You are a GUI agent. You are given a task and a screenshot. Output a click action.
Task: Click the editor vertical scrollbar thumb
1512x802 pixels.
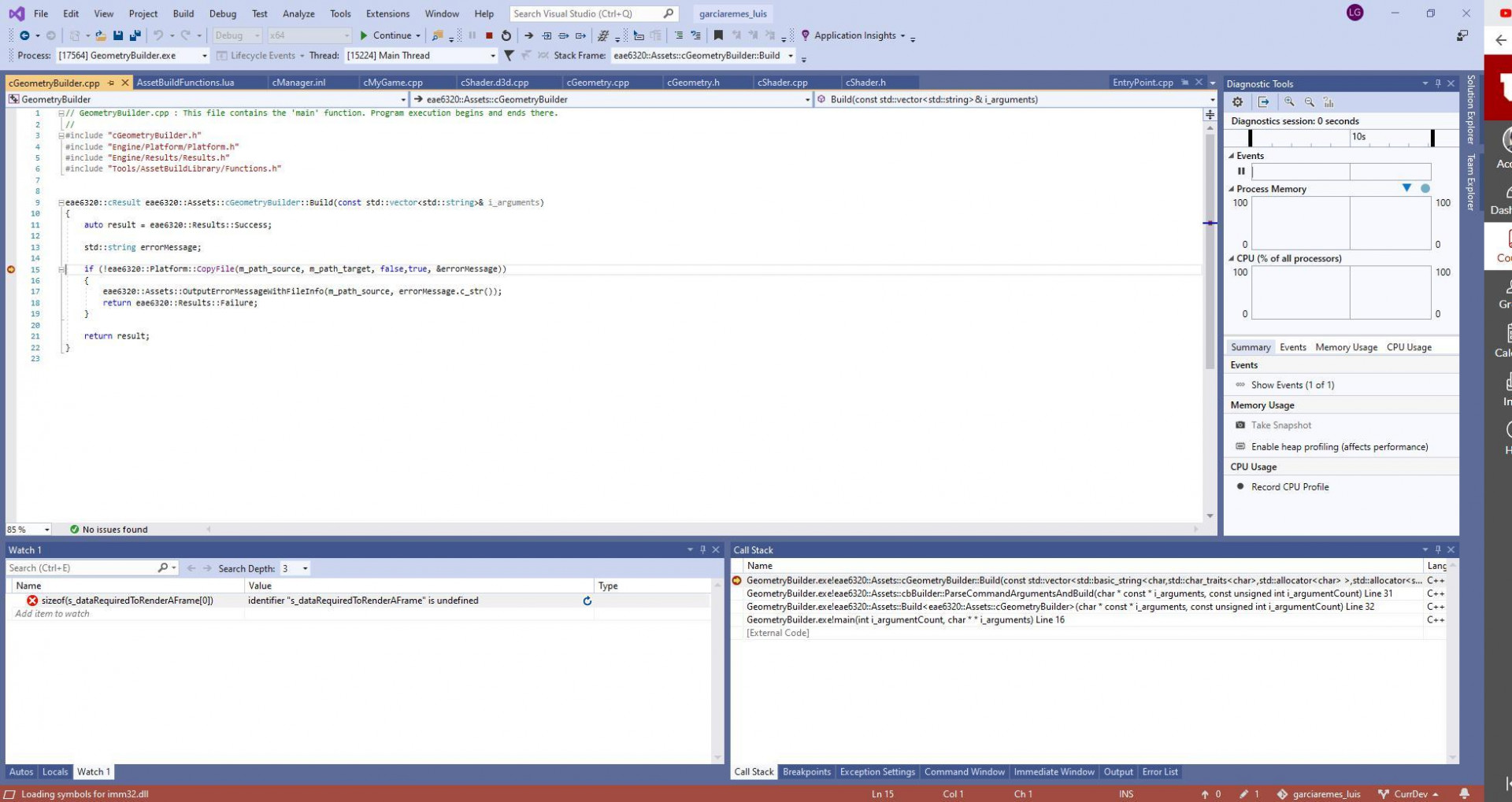coord(1210,252)
